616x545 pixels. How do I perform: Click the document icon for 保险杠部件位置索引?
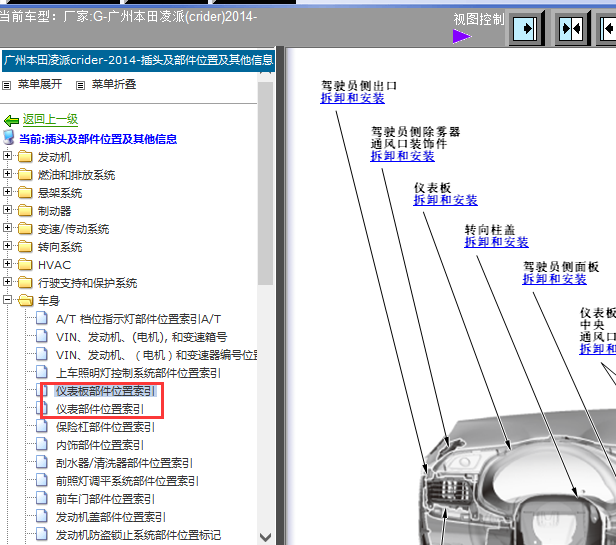42,426
